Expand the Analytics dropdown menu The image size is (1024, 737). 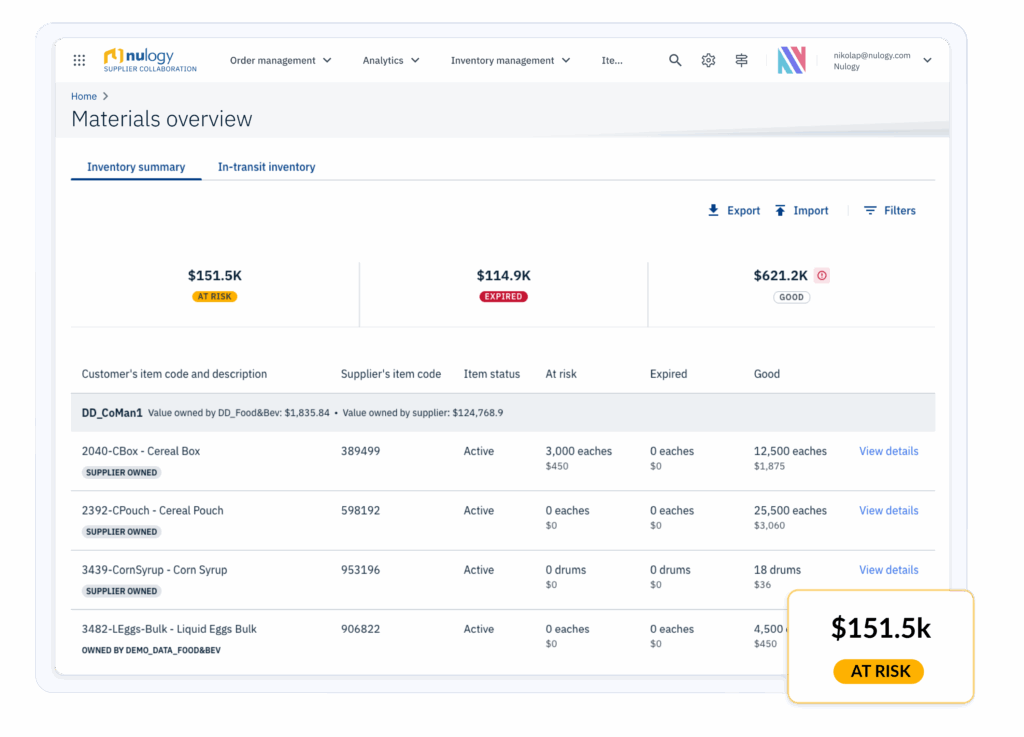click(391, 61)
